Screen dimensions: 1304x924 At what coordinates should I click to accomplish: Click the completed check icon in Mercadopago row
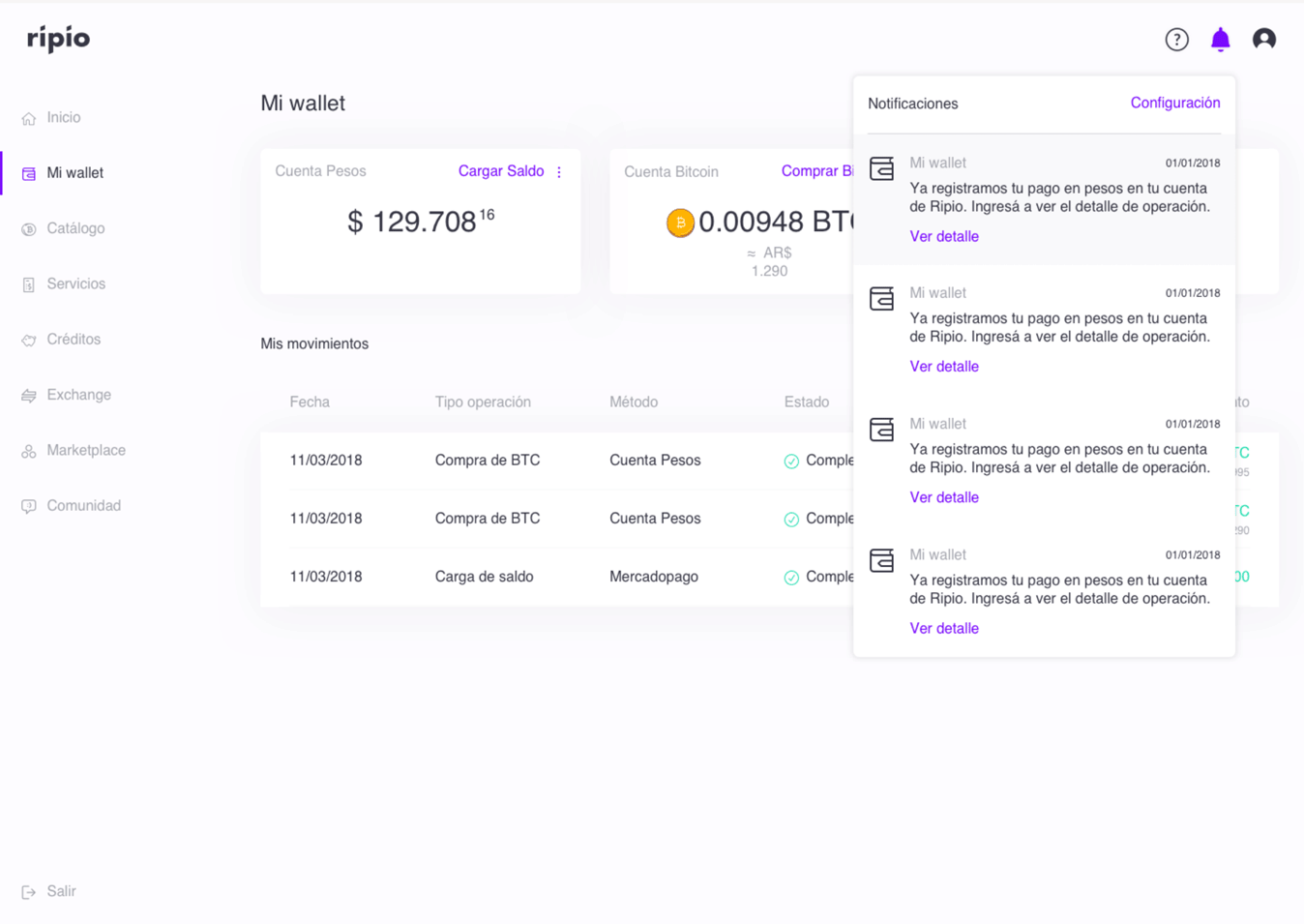point(791,578)
